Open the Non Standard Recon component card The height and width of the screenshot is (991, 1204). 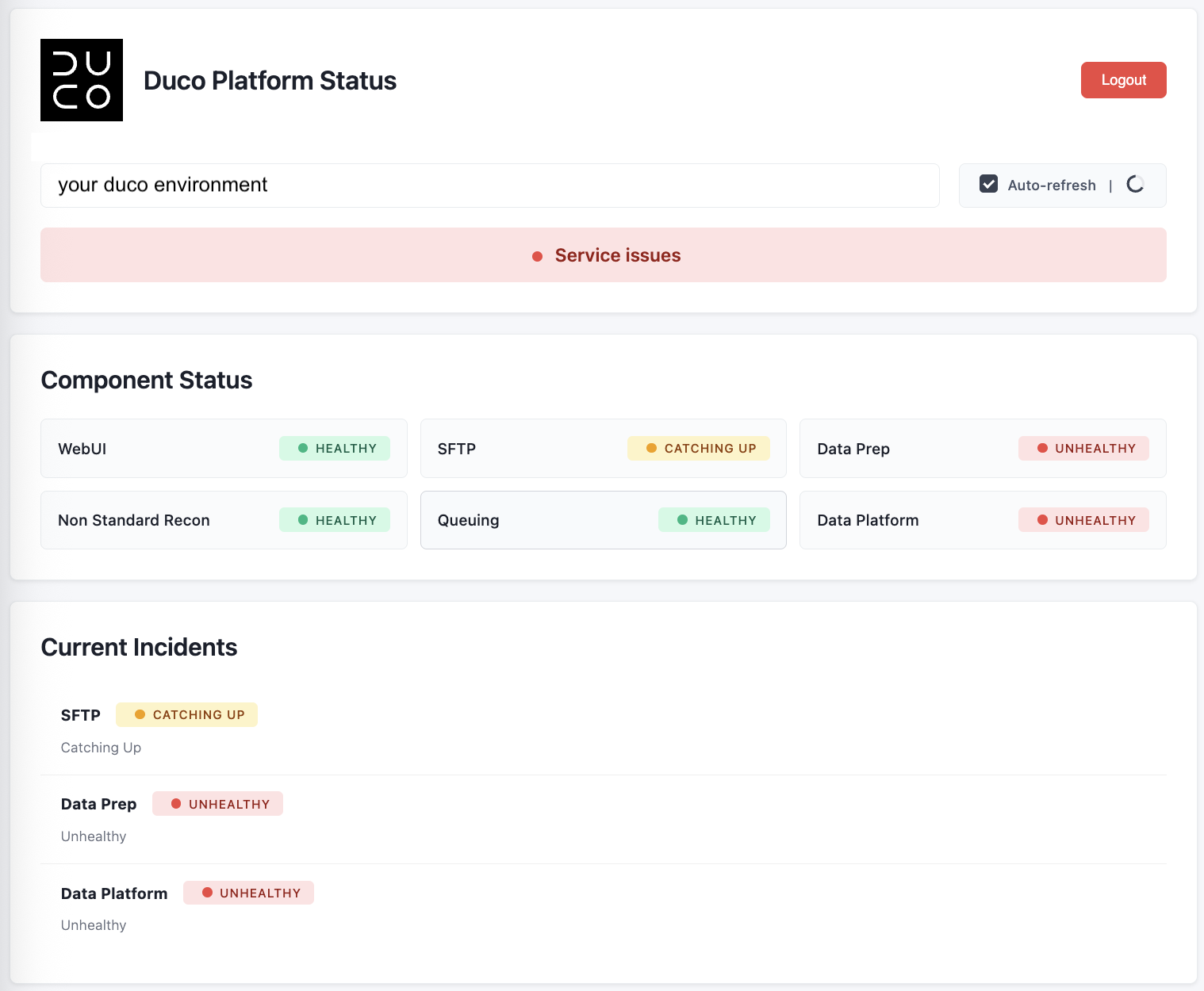[x=224, y=520]
